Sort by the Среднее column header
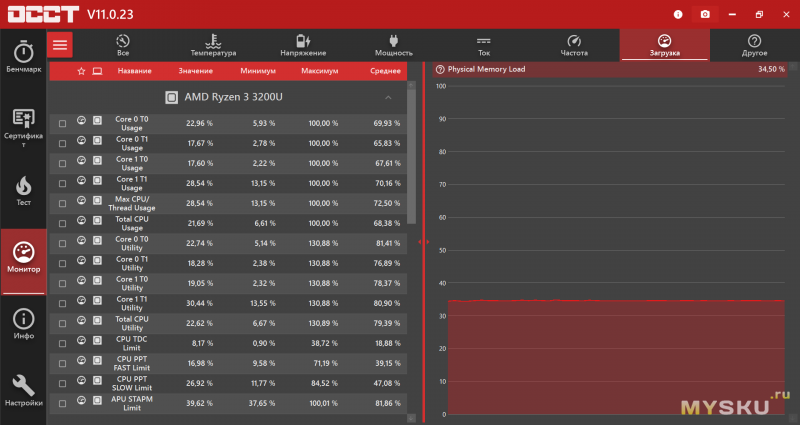Screen dimensions: 800x425 coord(385,71)
